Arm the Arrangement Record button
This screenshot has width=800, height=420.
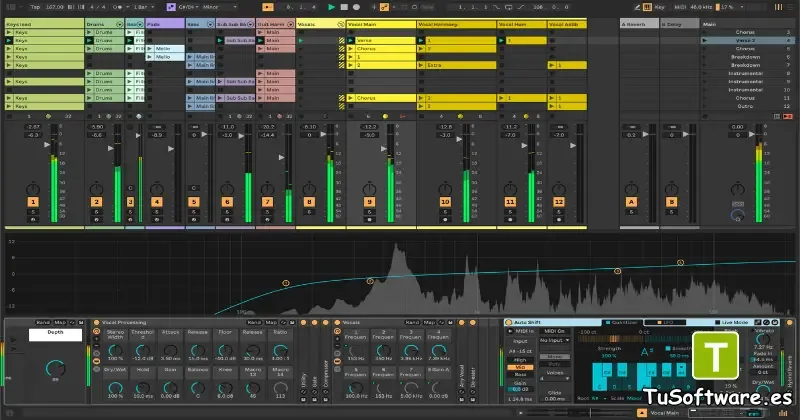(356, 7)
